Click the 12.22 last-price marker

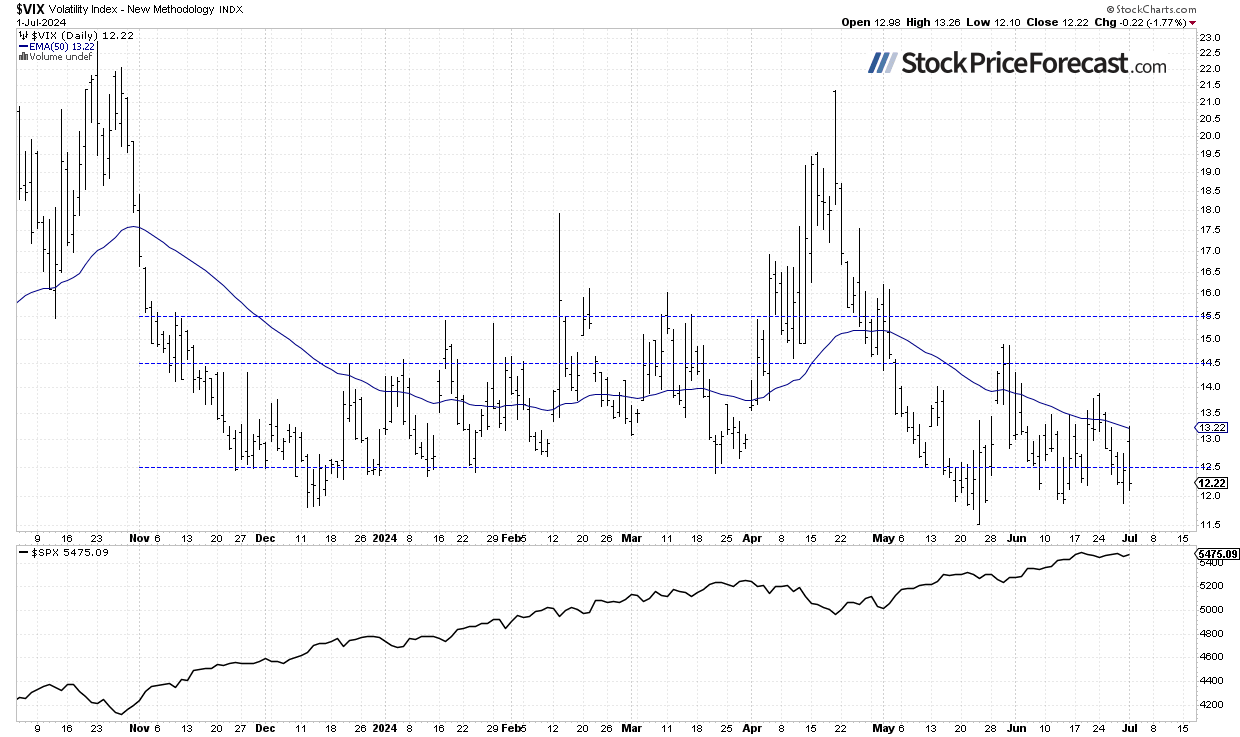1211,482
